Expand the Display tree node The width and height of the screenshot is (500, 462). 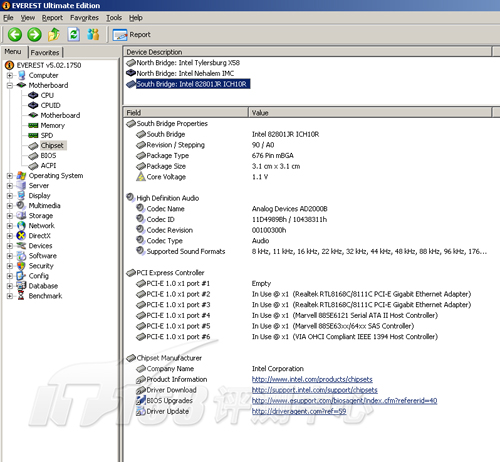(x=10, y=196)
